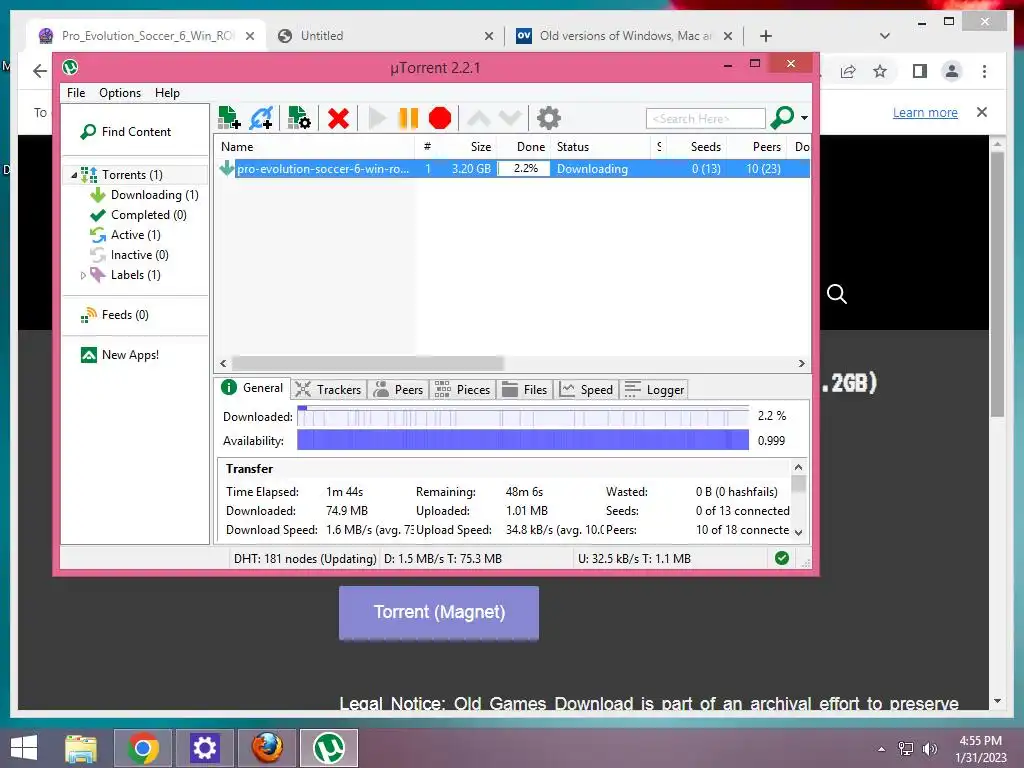Open a new Chrome tab with plus

tap(766, 36)
